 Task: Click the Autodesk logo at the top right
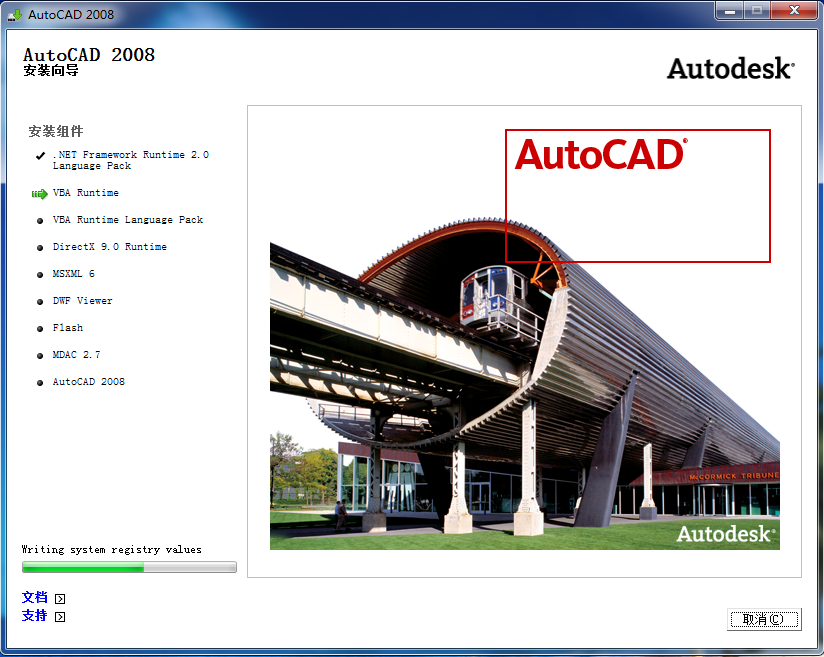click(x=729, y=68)
